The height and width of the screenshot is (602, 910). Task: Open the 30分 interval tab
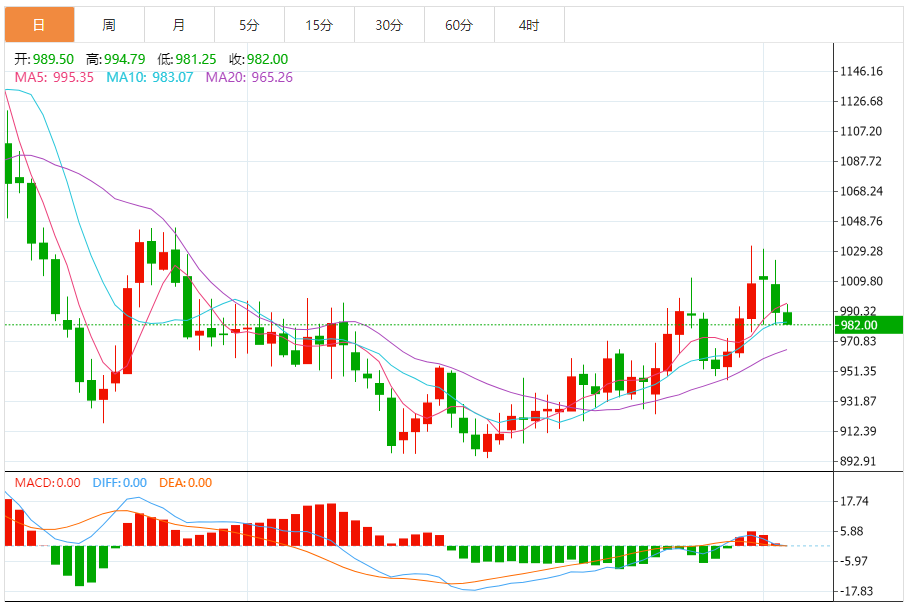pos(389,25)
